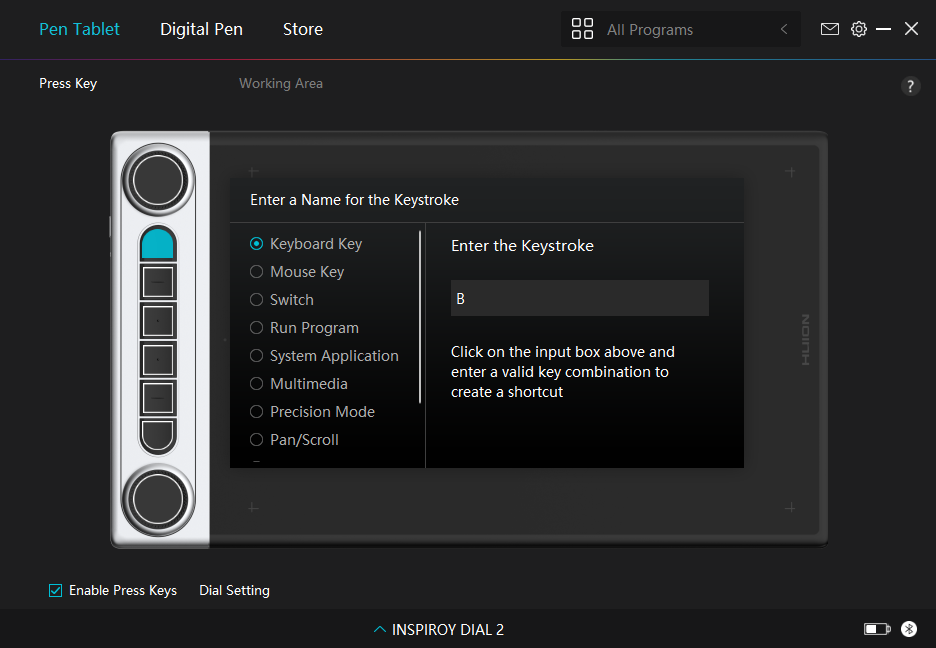Select the rounded bottom press key
The width and height of the screenshot is (936, 648).
[158, 435]
